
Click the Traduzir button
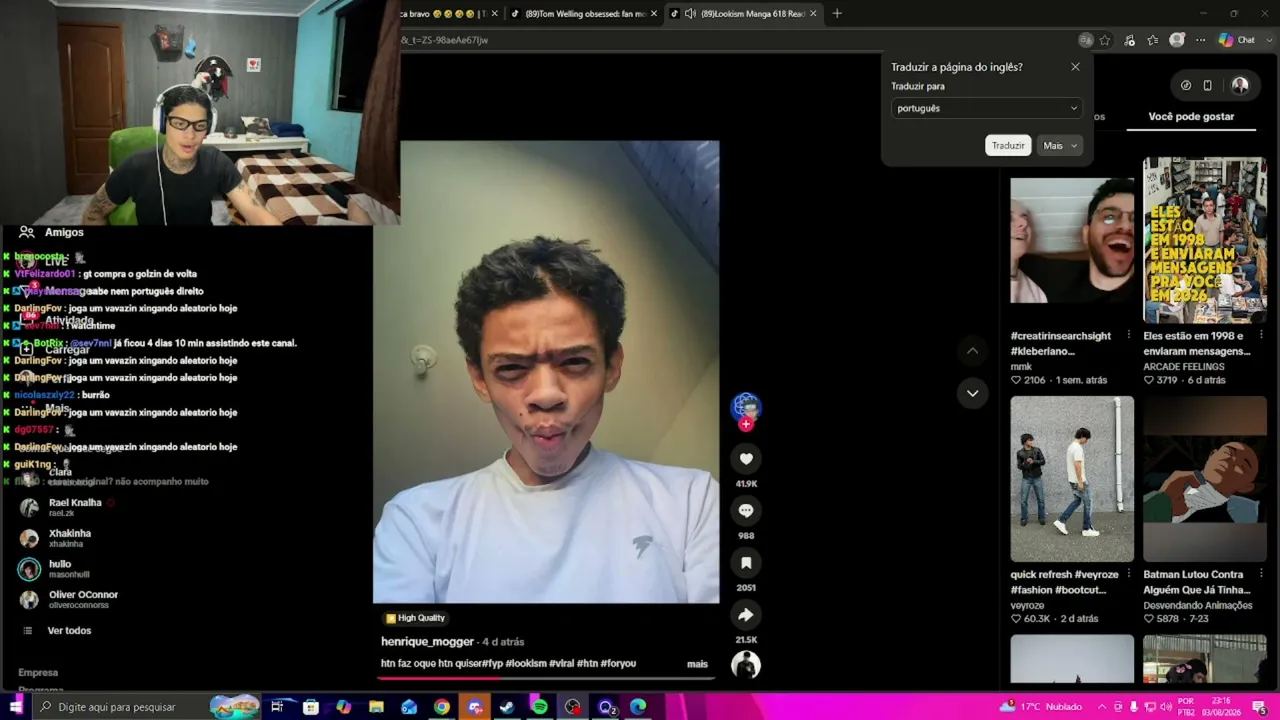(1008, 146)
